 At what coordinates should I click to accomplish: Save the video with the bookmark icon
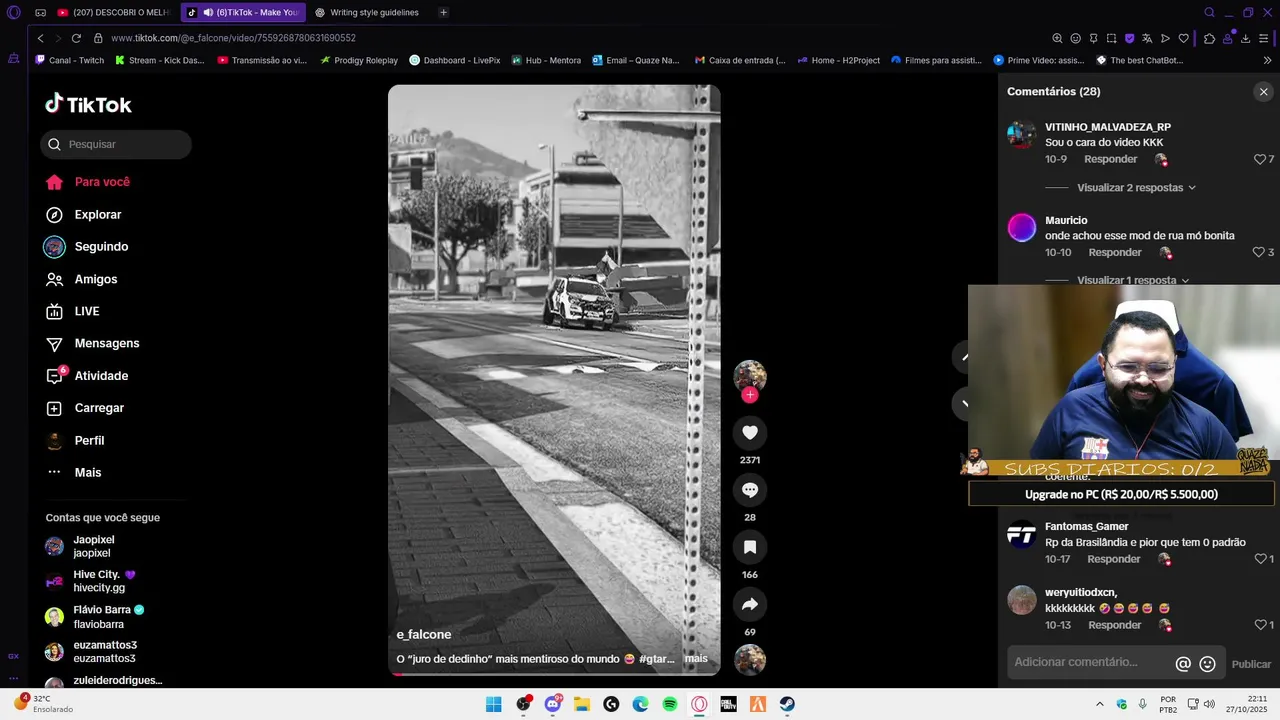click(750, 547)
